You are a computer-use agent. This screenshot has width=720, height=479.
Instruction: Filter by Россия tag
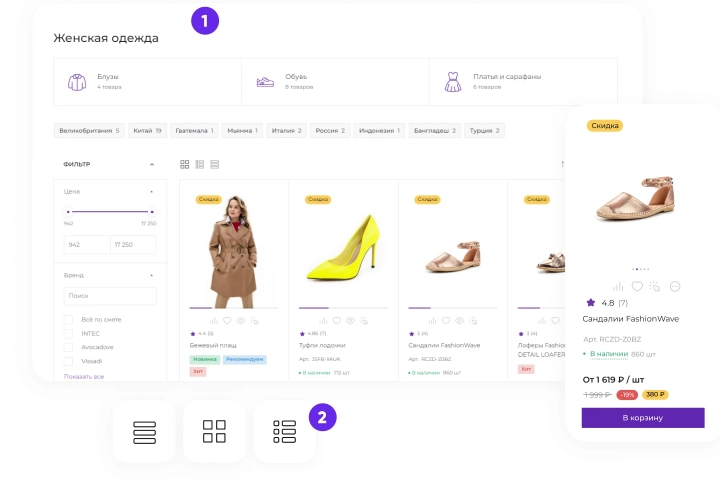click(330, 130)
